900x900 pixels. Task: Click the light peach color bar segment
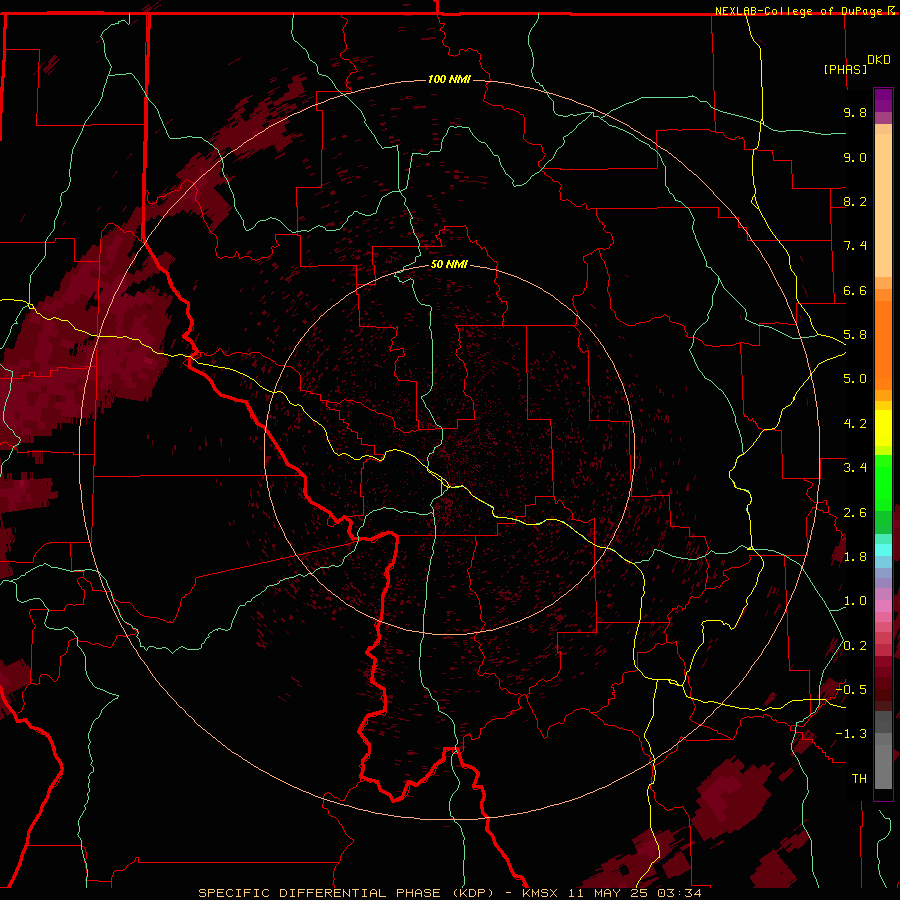883,205
